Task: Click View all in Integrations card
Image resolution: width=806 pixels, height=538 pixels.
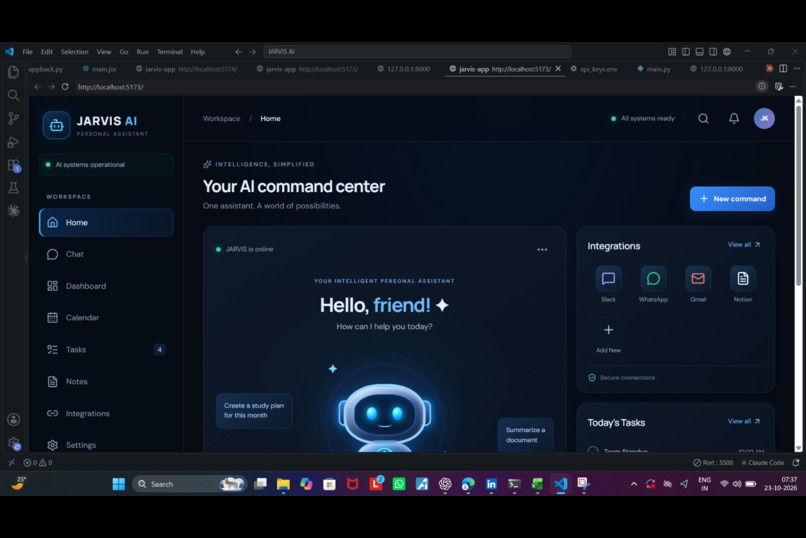Action: point(744,245)
